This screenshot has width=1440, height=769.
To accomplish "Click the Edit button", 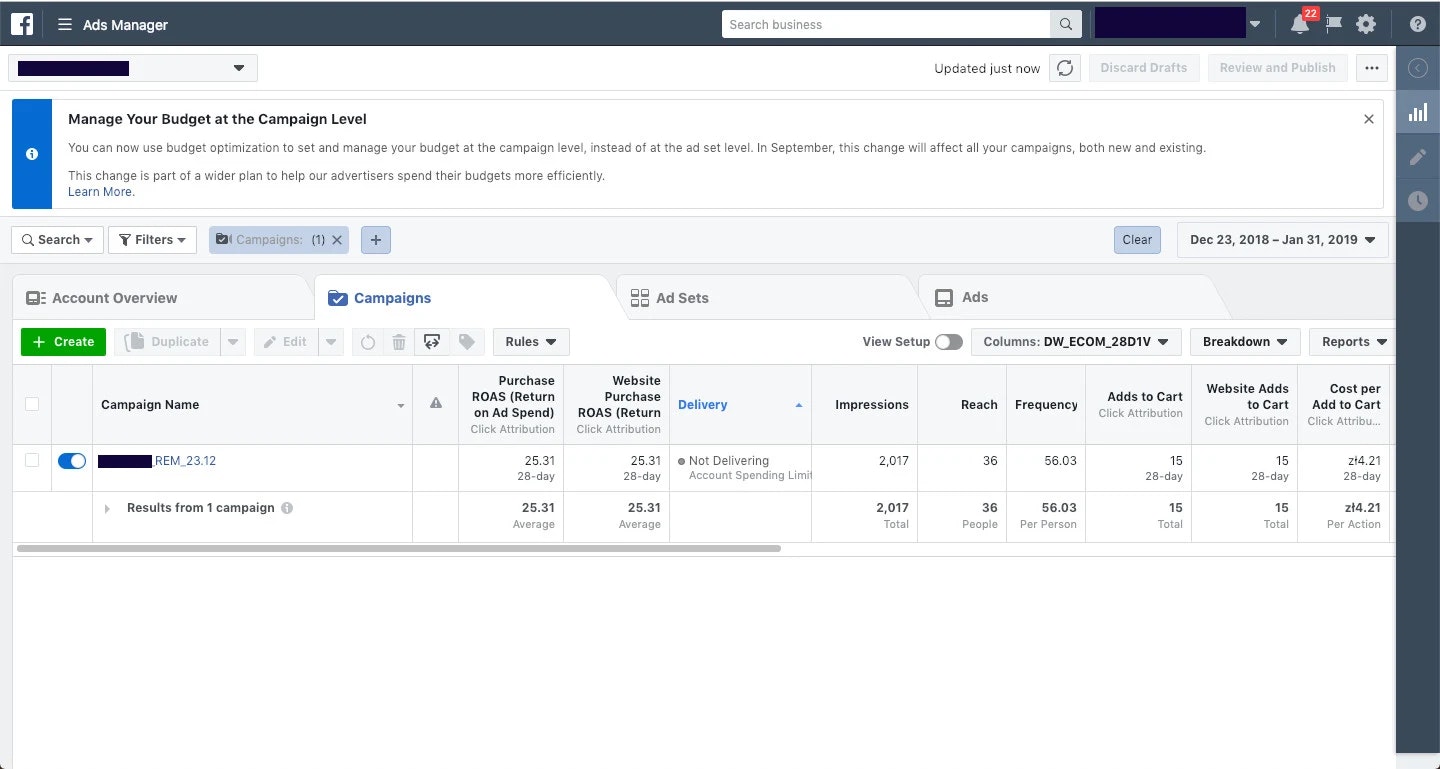I will click(x=286, y=342).
